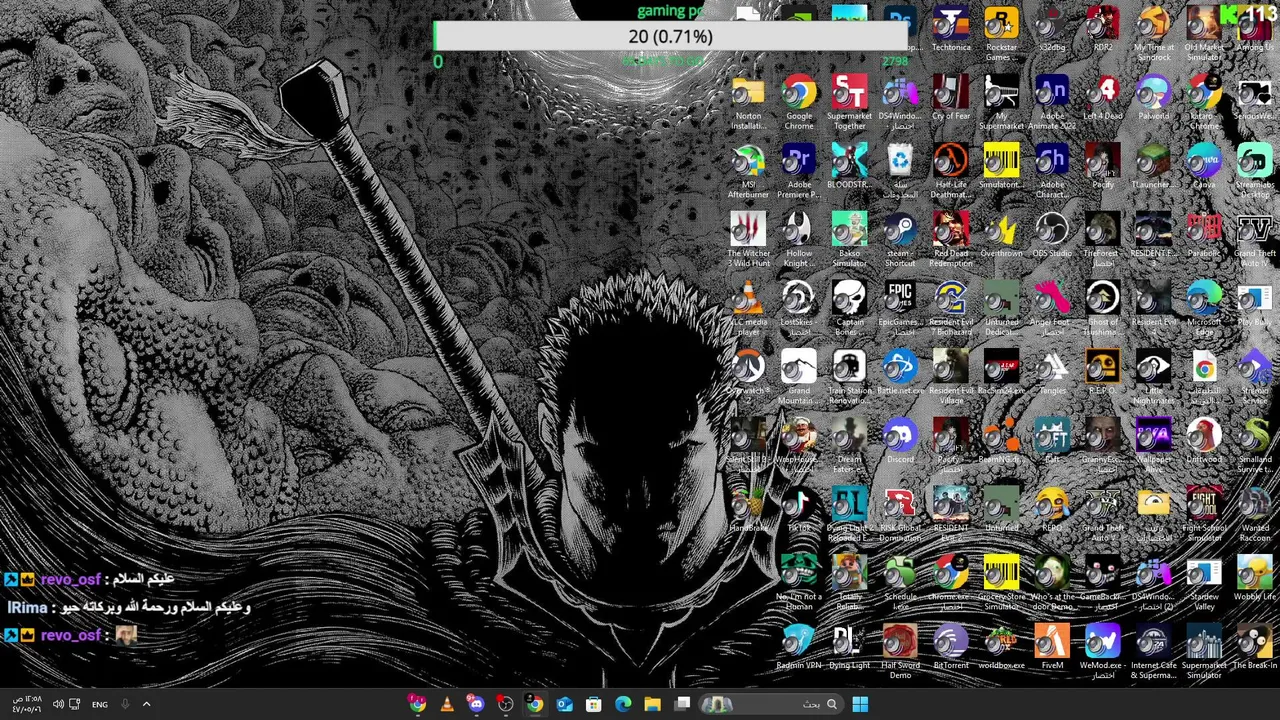Switch the ENG input language indicator
Screen dimensions: 1280x720
click(x=100, y=704)
